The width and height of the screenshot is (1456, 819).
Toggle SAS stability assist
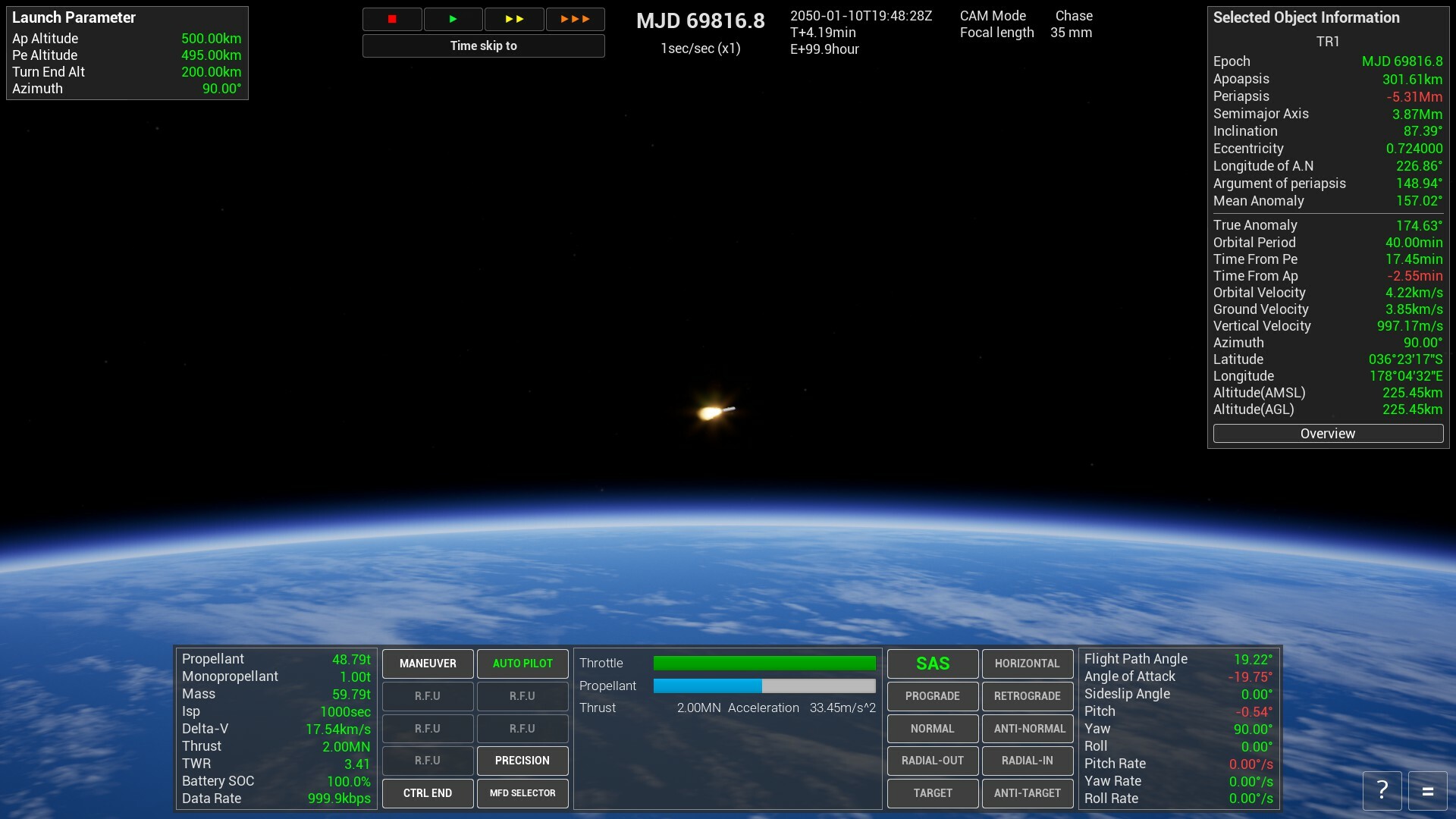pos(932,663)
